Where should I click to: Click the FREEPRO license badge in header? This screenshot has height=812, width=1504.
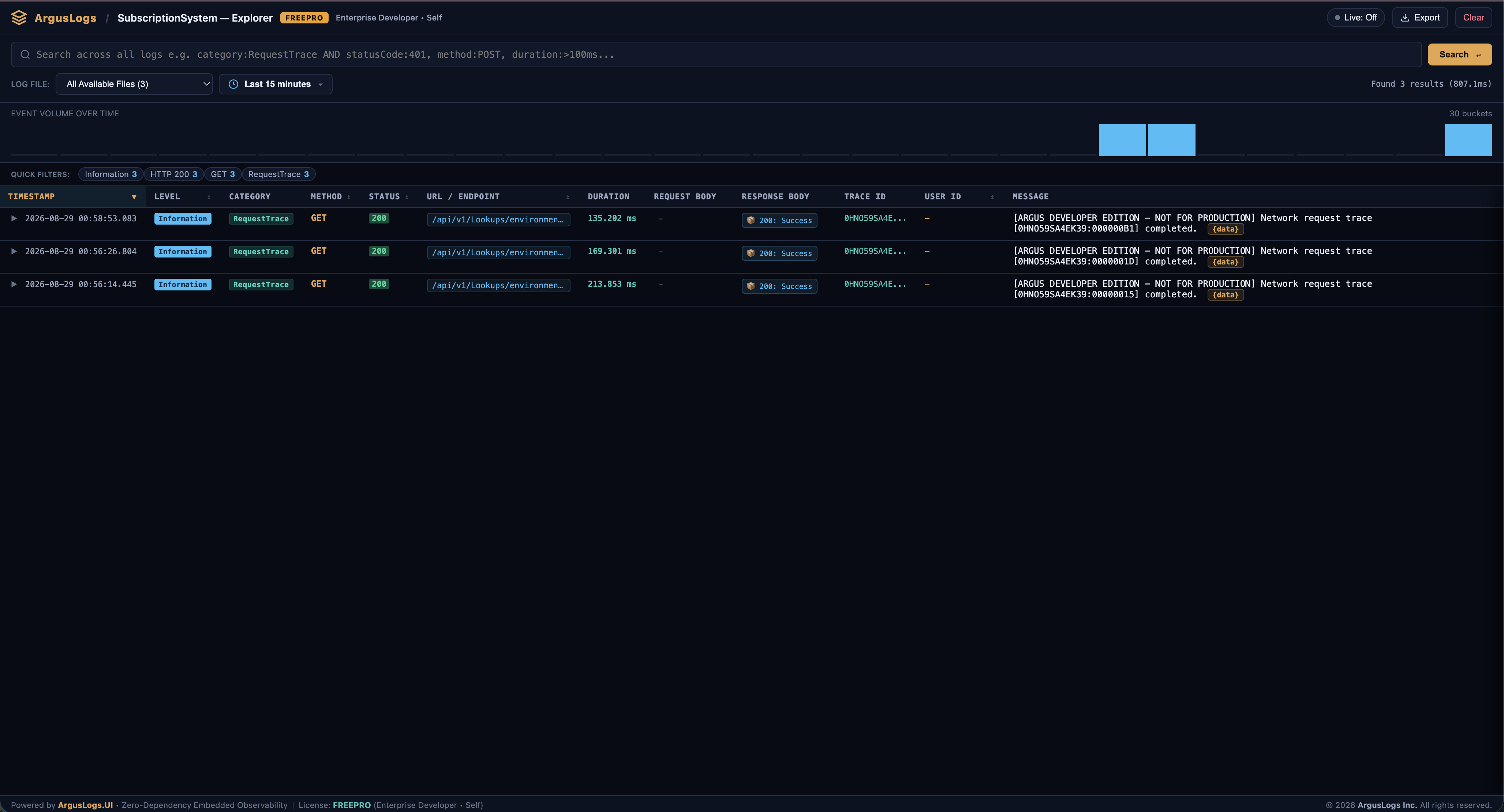304,18
